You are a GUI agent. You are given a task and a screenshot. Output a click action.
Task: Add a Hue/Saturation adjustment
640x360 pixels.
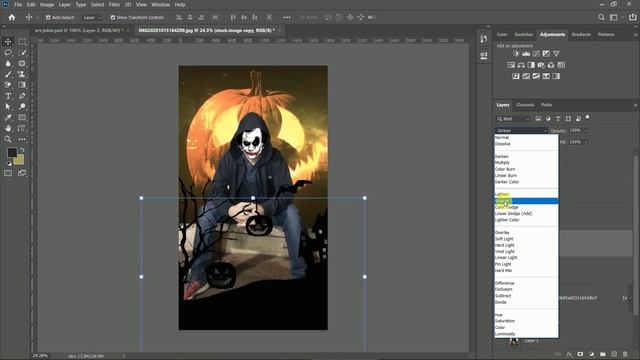pyautogui.click(x=511, y=65)
